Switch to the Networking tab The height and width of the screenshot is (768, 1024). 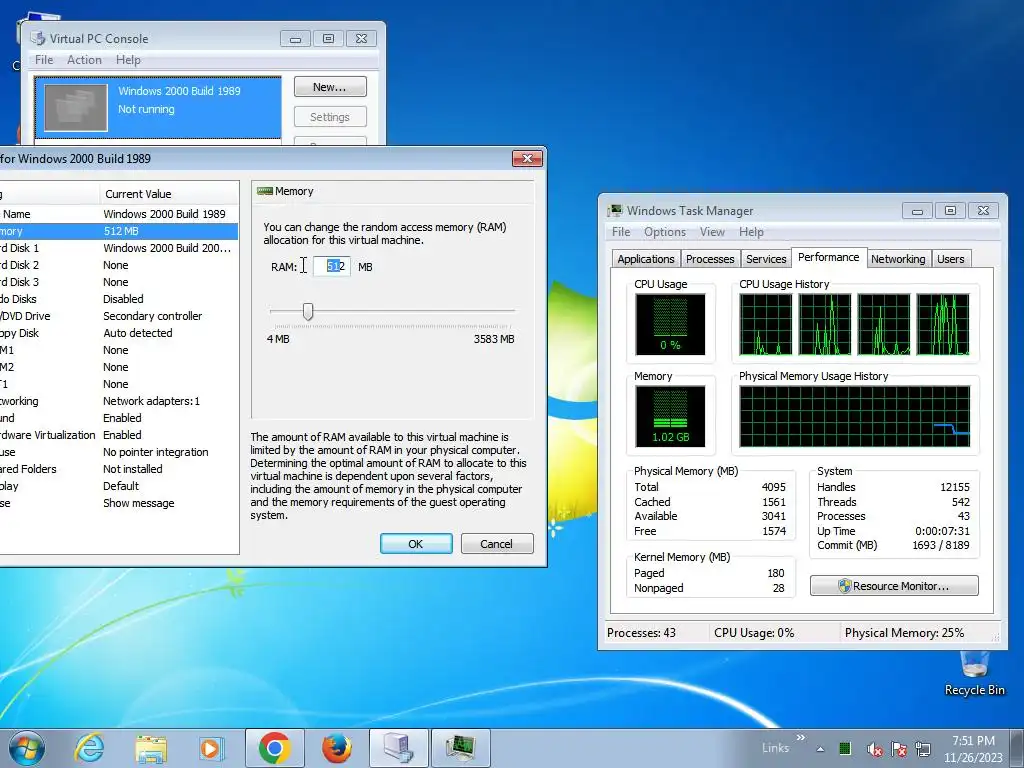[898, 259]
